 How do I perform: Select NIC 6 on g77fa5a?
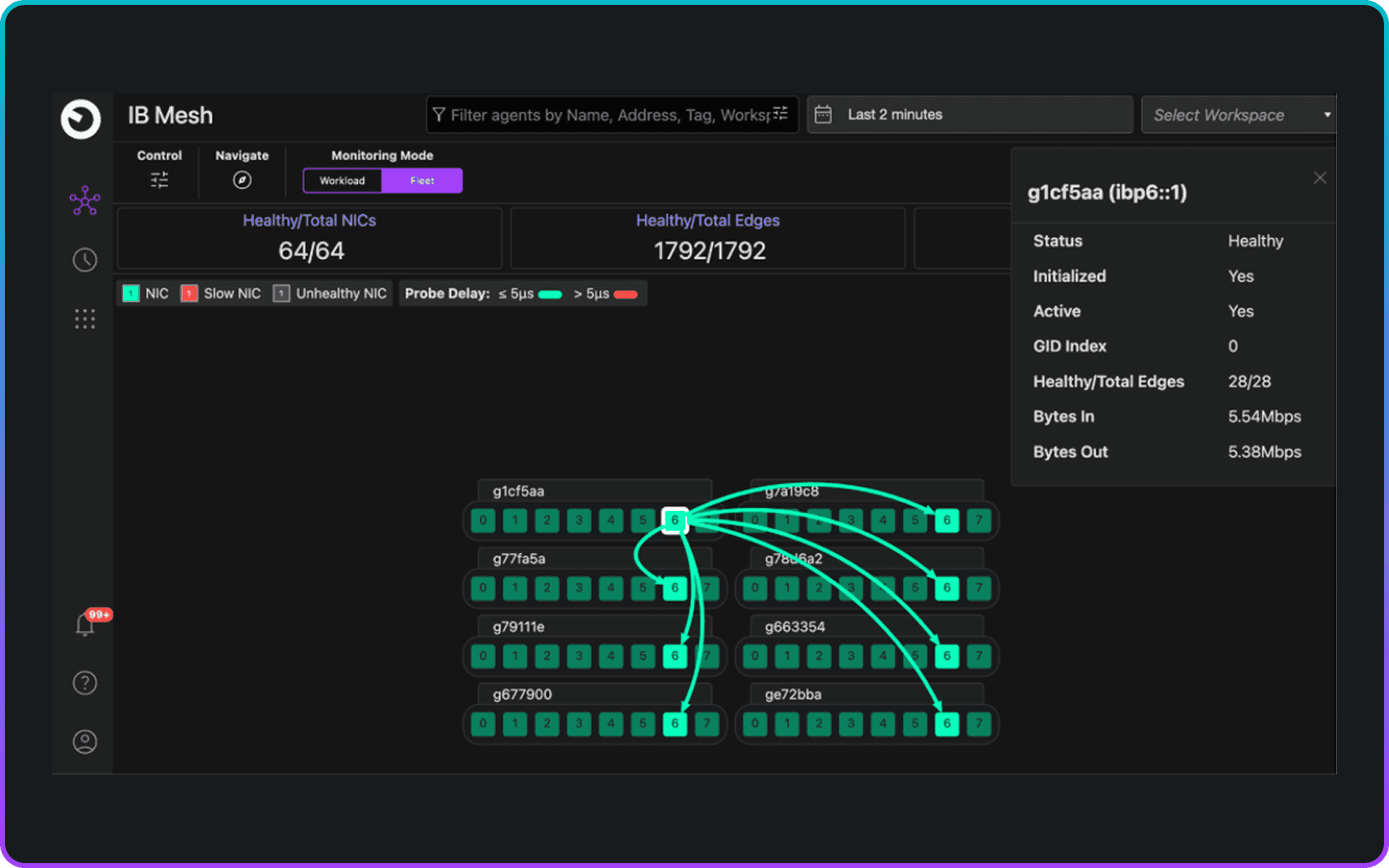coord(675,589)
